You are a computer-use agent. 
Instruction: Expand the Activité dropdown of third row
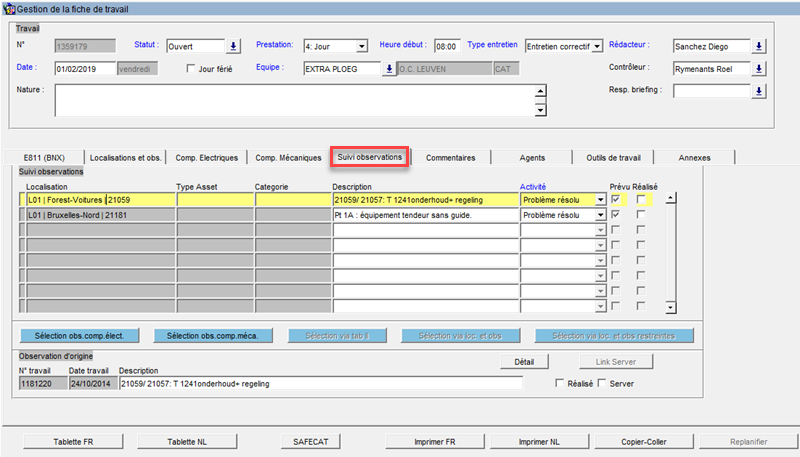(x=601, y=231)
